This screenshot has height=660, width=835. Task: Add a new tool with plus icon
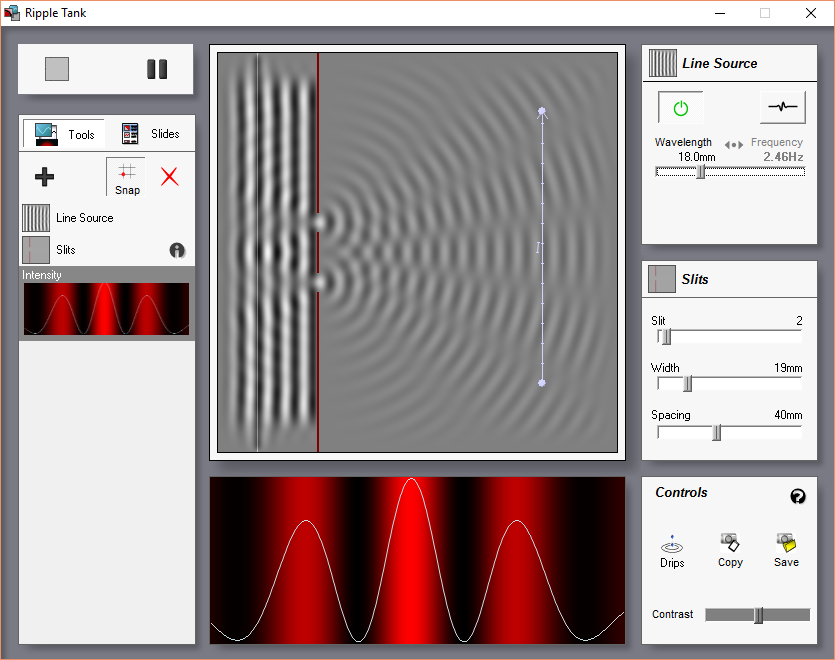pos(44,177)
